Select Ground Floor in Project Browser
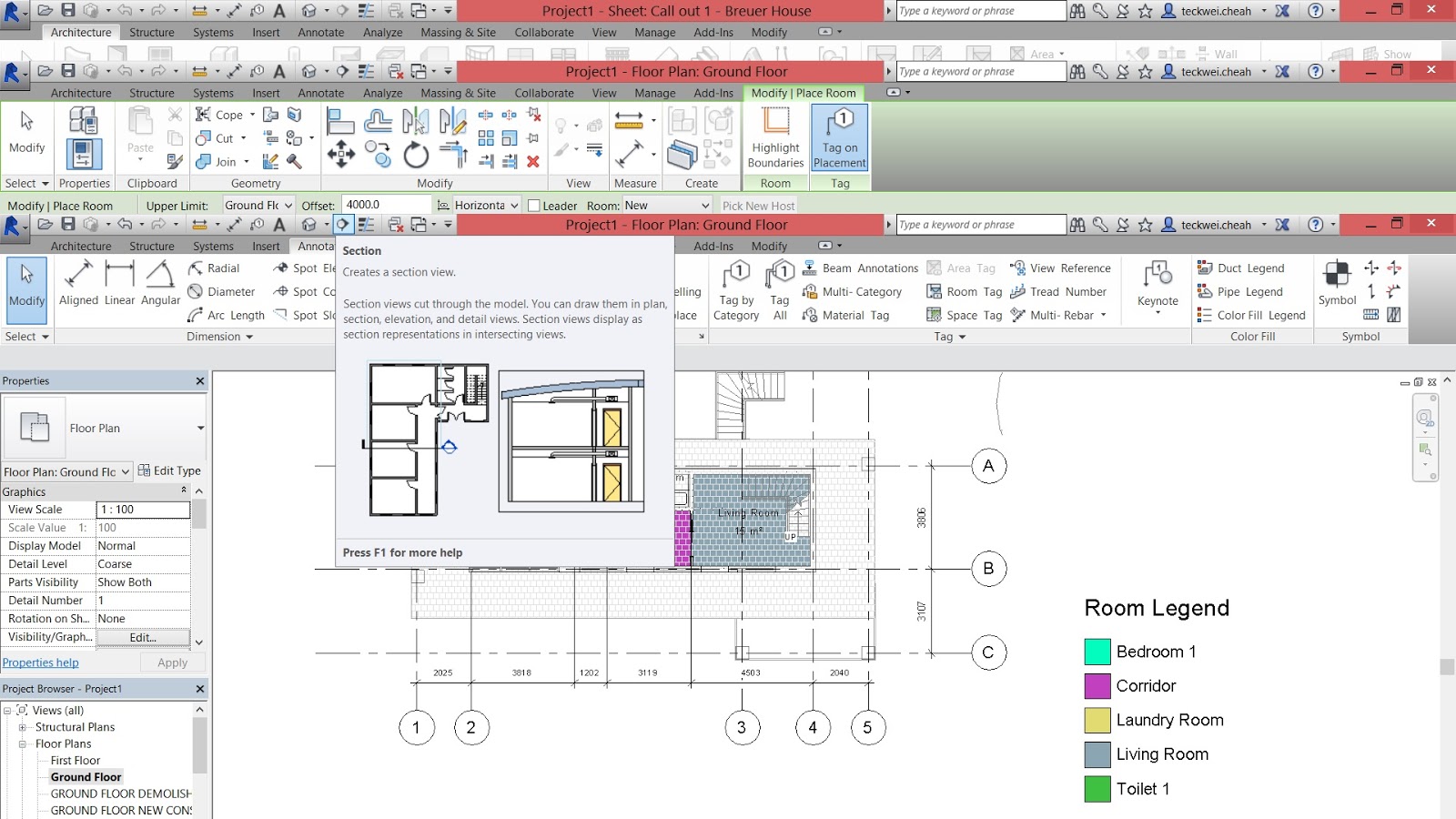 coord(86,777)
